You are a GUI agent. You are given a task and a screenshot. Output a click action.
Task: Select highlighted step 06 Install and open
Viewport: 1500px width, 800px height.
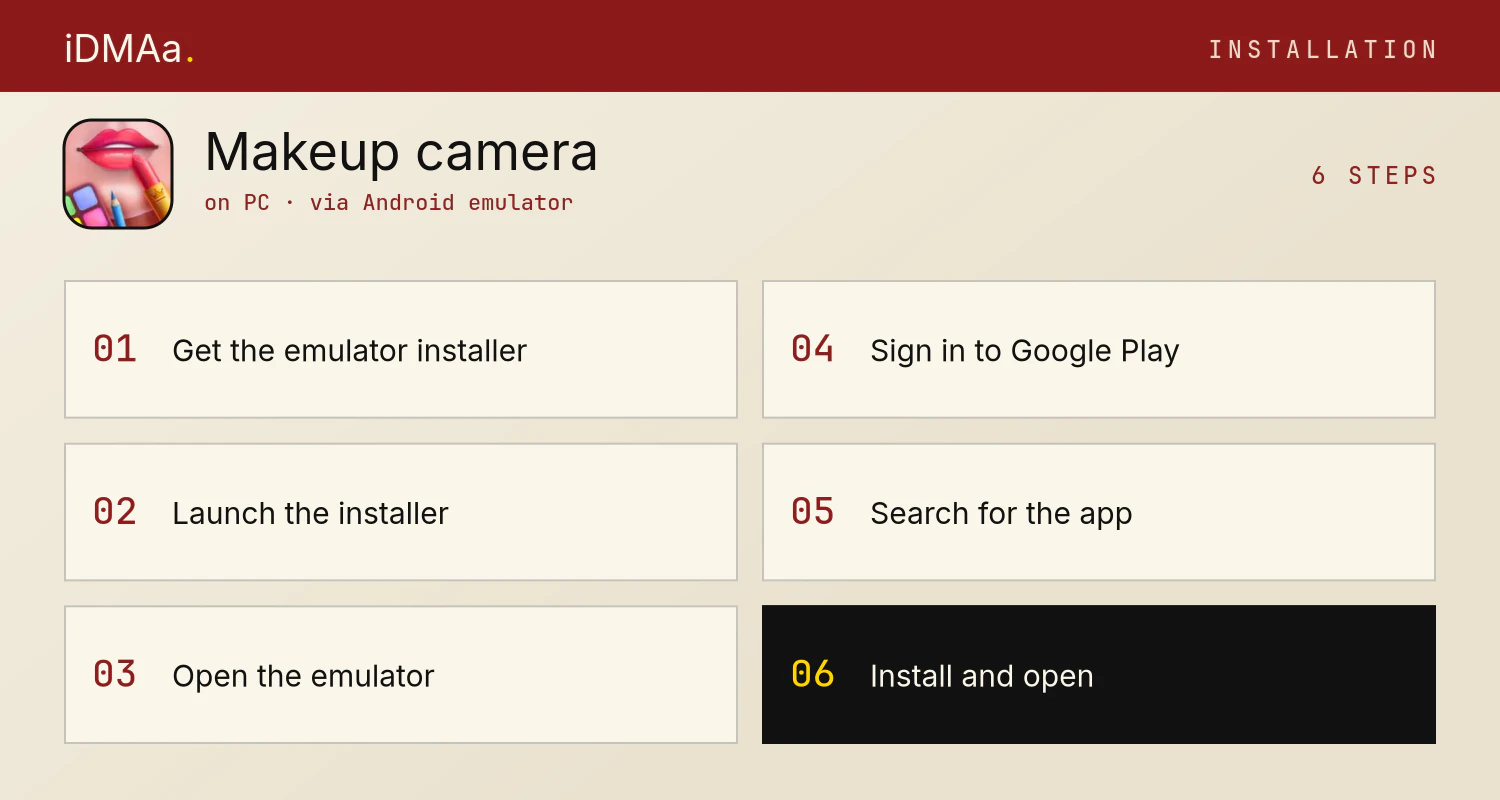[x=1099, y=675]
